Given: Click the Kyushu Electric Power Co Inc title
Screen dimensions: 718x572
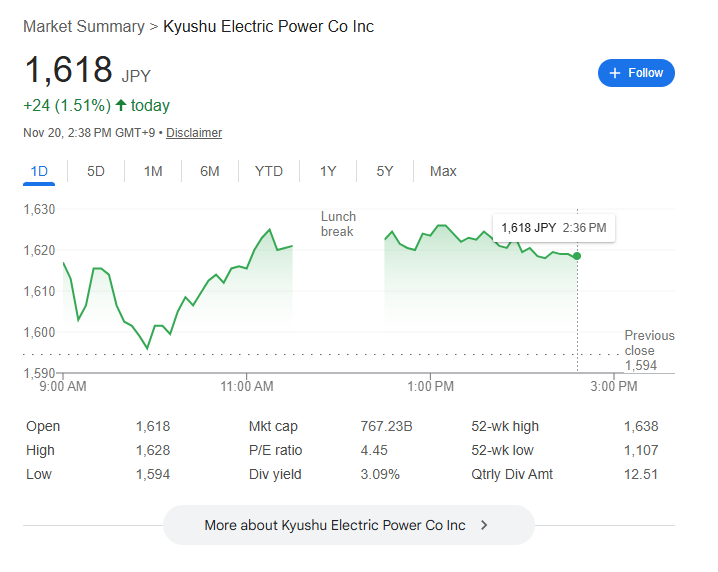Looking at the screenshot, I should click(x=268, y=27).
